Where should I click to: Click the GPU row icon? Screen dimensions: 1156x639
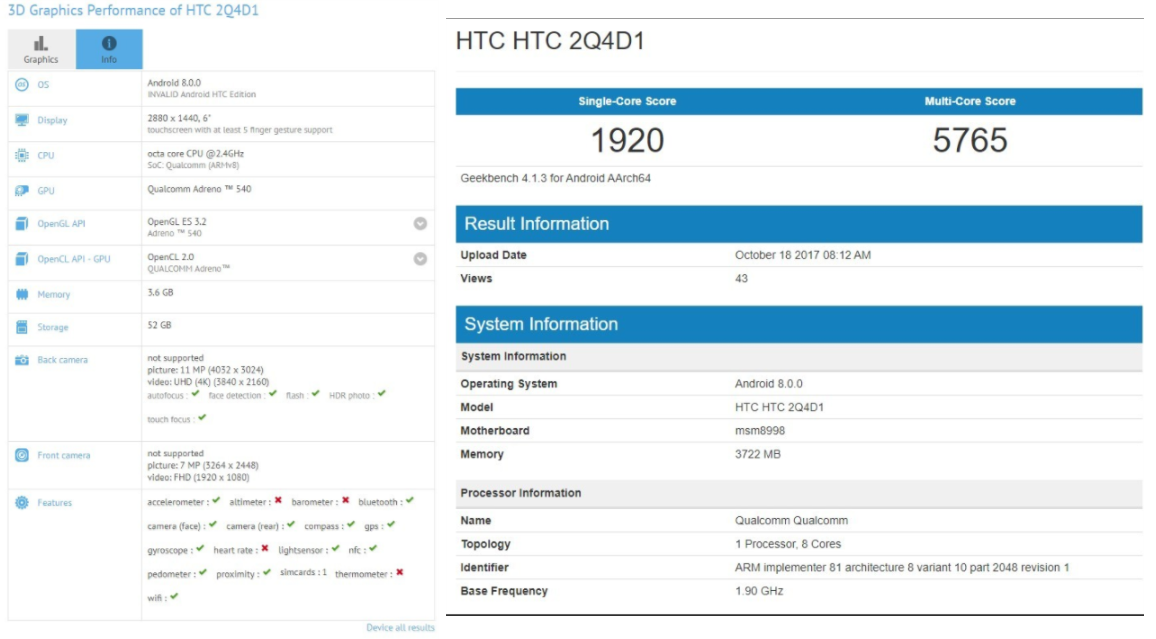pos(22,191)
